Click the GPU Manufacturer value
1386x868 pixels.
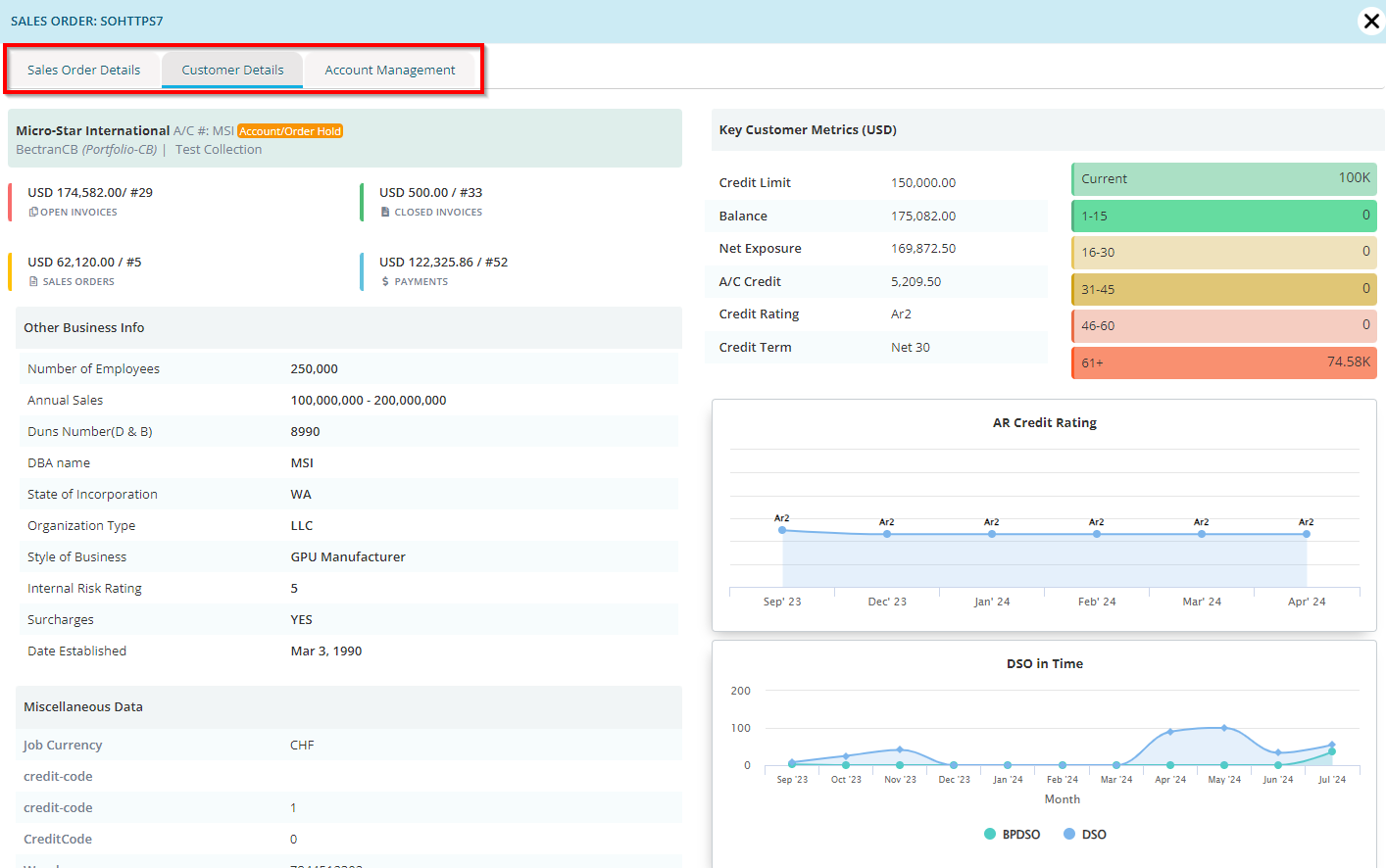[348, 556]
